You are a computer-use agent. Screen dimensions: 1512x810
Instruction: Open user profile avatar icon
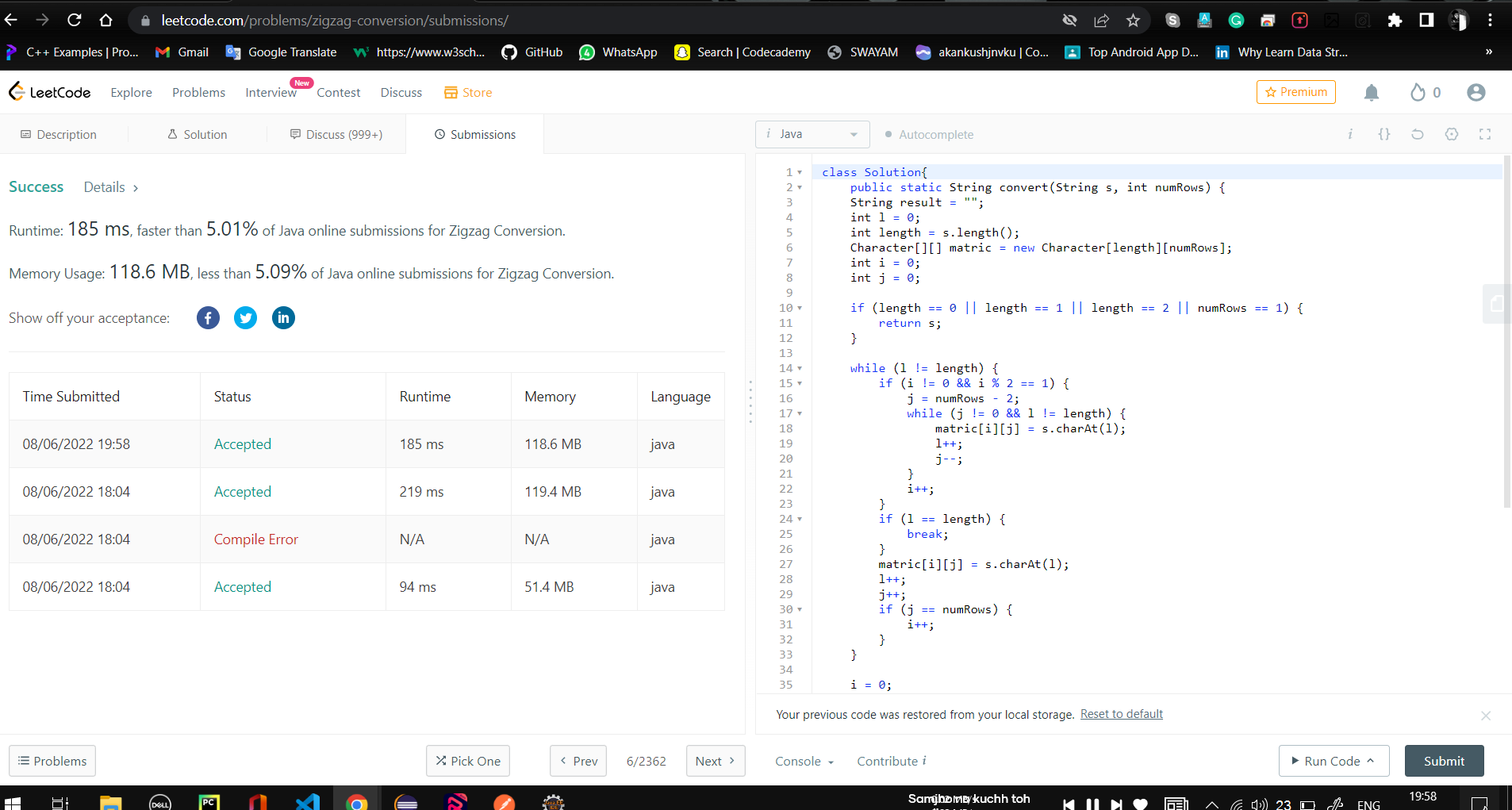[x=1476, y=93]
